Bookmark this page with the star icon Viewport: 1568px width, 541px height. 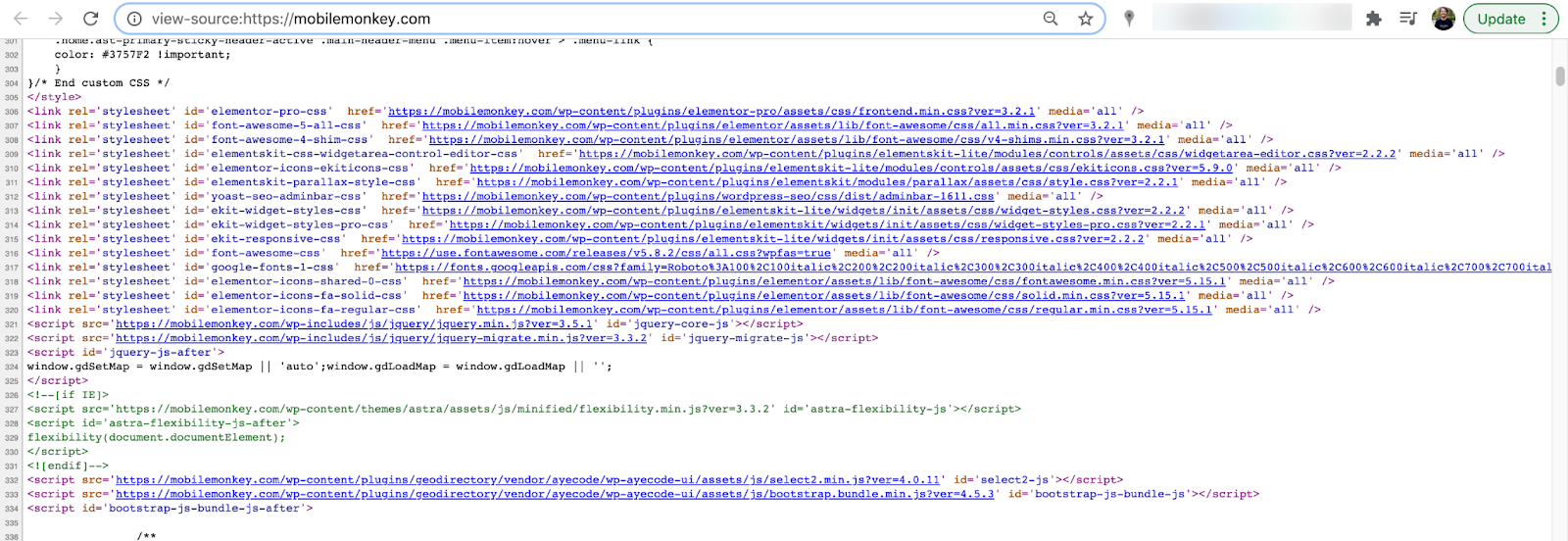1085,19
